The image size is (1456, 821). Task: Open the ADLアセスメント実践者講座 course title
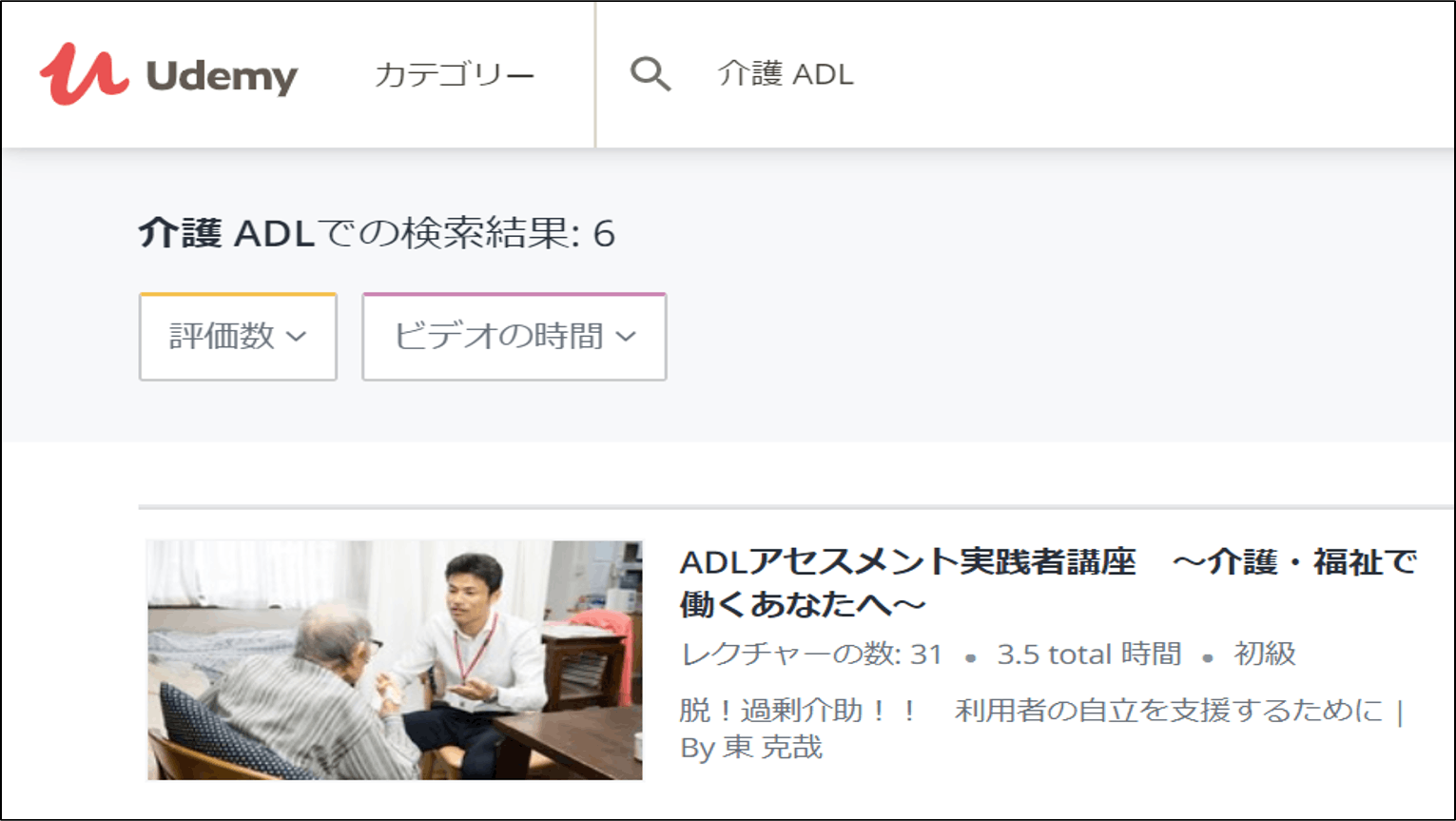[1048, 582]
